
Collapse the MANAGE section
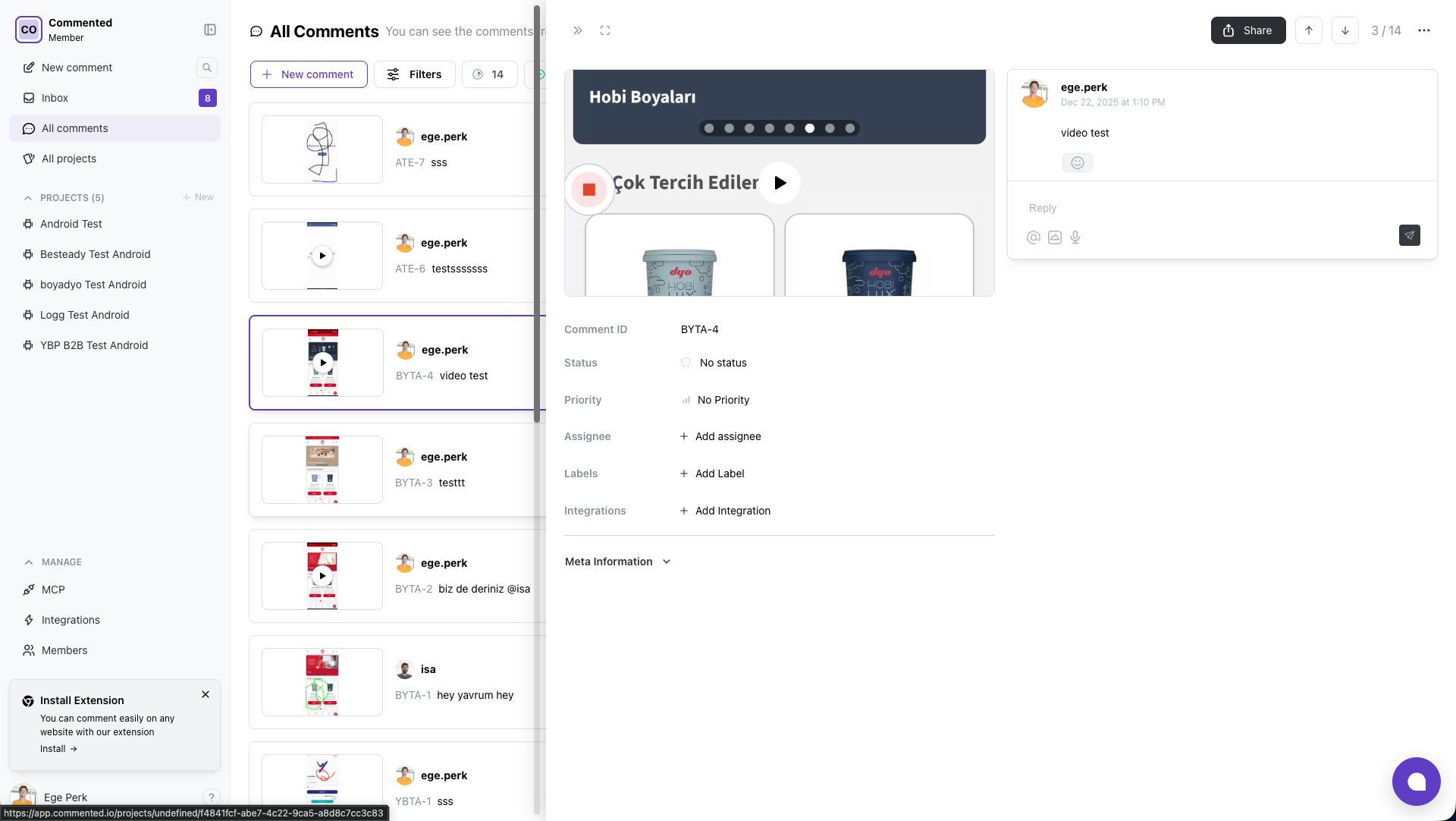click(x=29, y=562)
